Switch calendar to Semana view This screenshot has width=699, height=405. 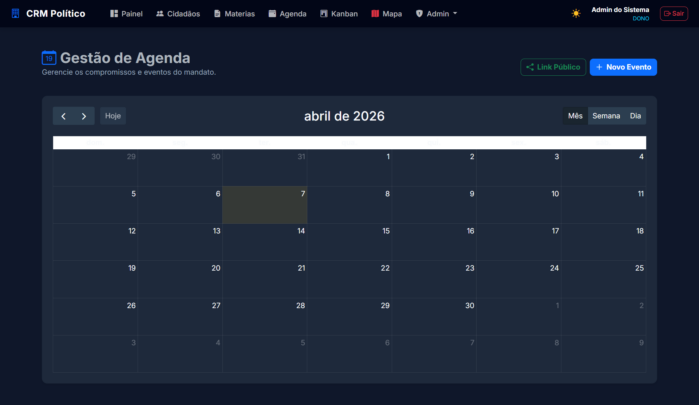(x=606, y=116)
